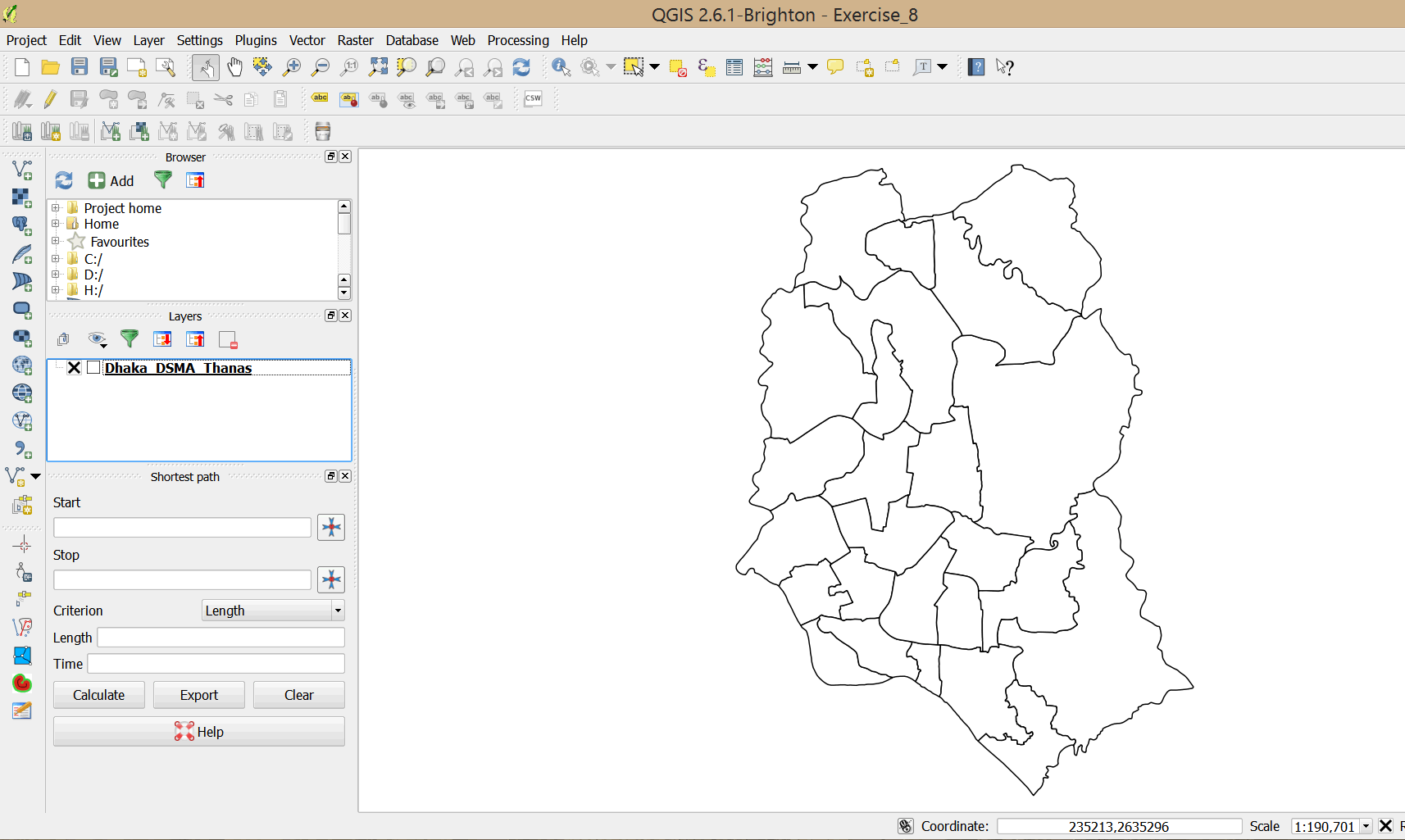1405x840 pixels.
Task: Open the Scale dropdown arrow
Action: 1366,826
